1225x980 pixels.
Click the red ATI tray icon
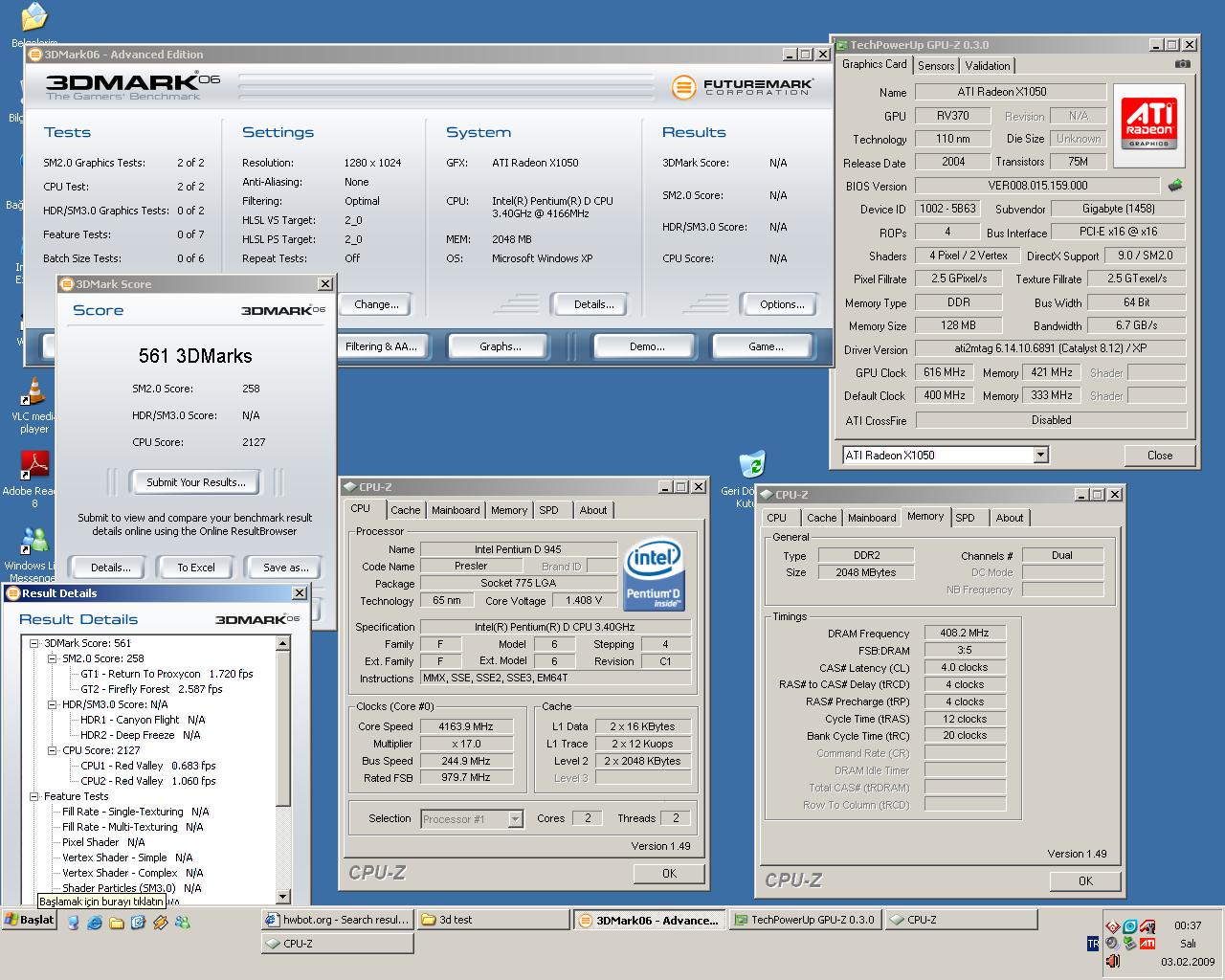coord(1147,944)
